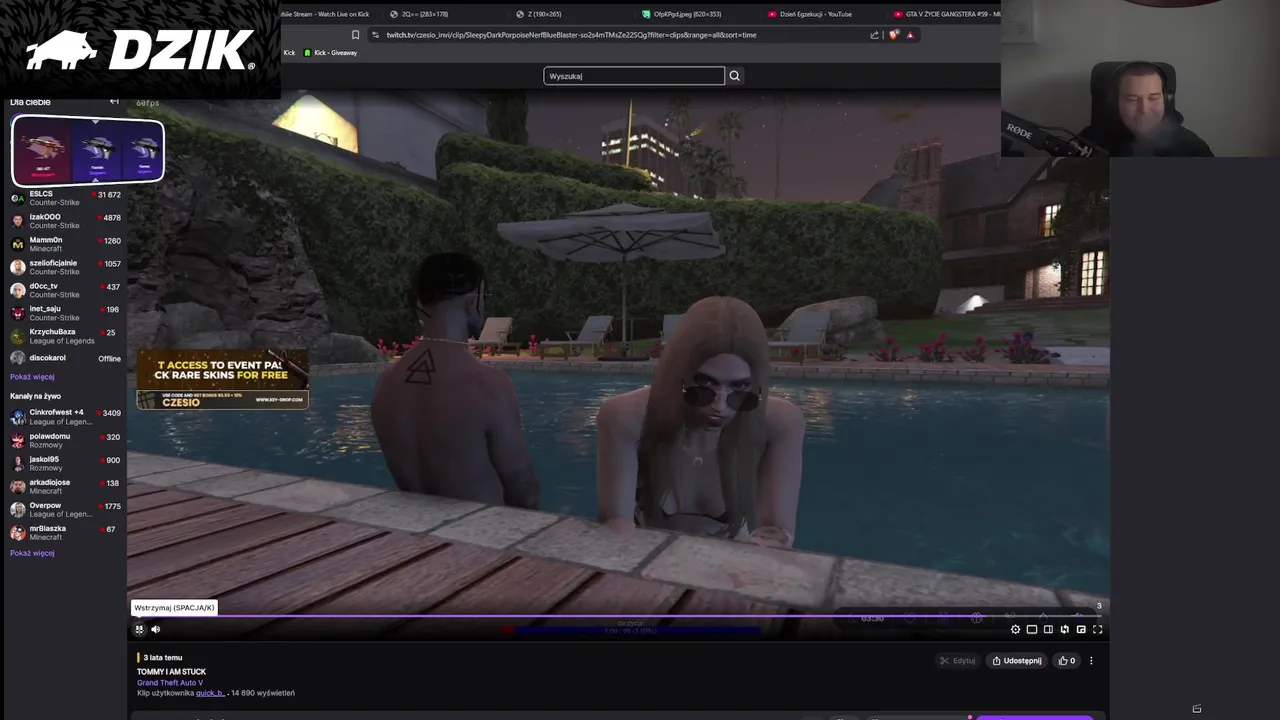
Task: Open Grand Theft Auto V category link
Action: pyautogui.click(x=170, y=683)
